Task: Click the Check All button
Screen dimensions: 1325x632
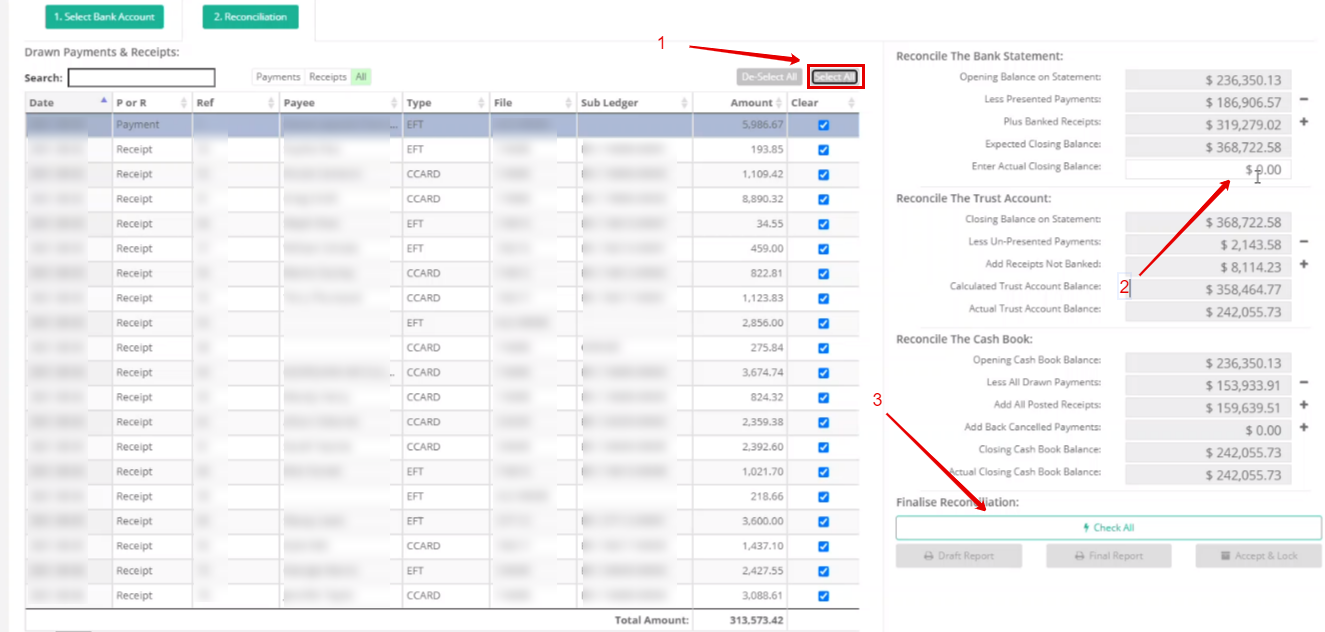Action: (1108, 528)
